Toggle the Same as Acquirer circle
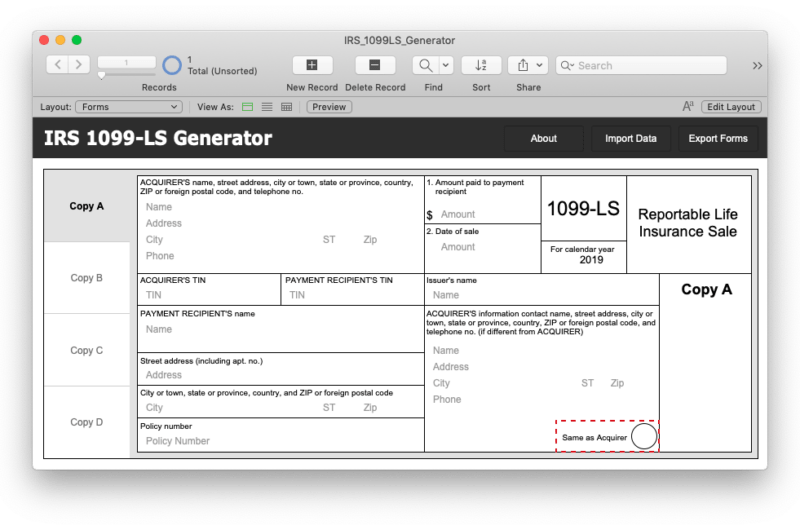 click(x=644, y=436)
